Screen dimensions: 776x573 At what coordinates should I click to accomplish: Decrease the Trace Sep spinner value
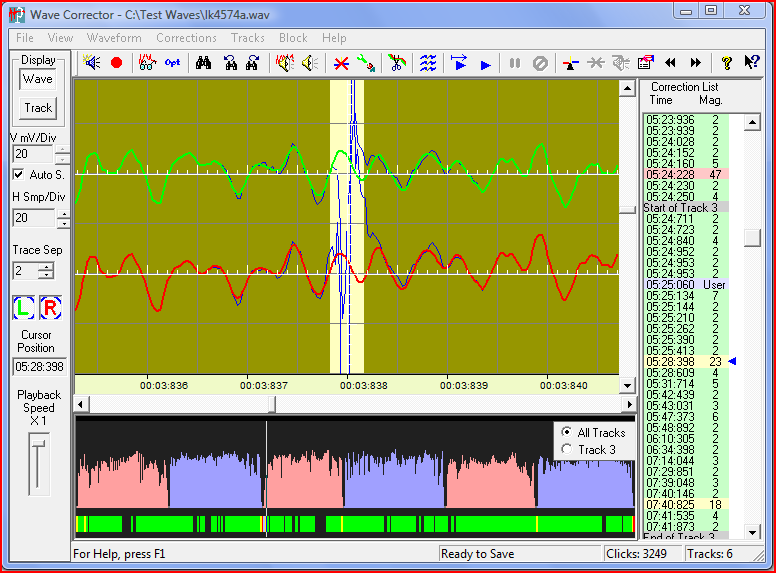(x=46, y=275)
